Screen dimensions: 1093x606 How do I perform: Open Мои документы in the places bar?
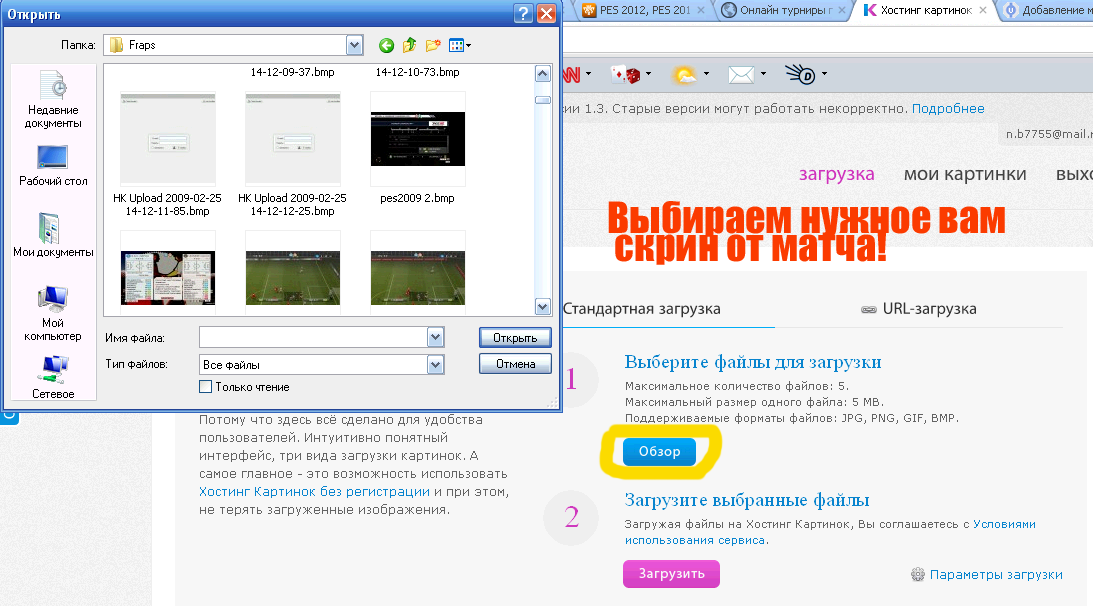(x=53, y=235)
